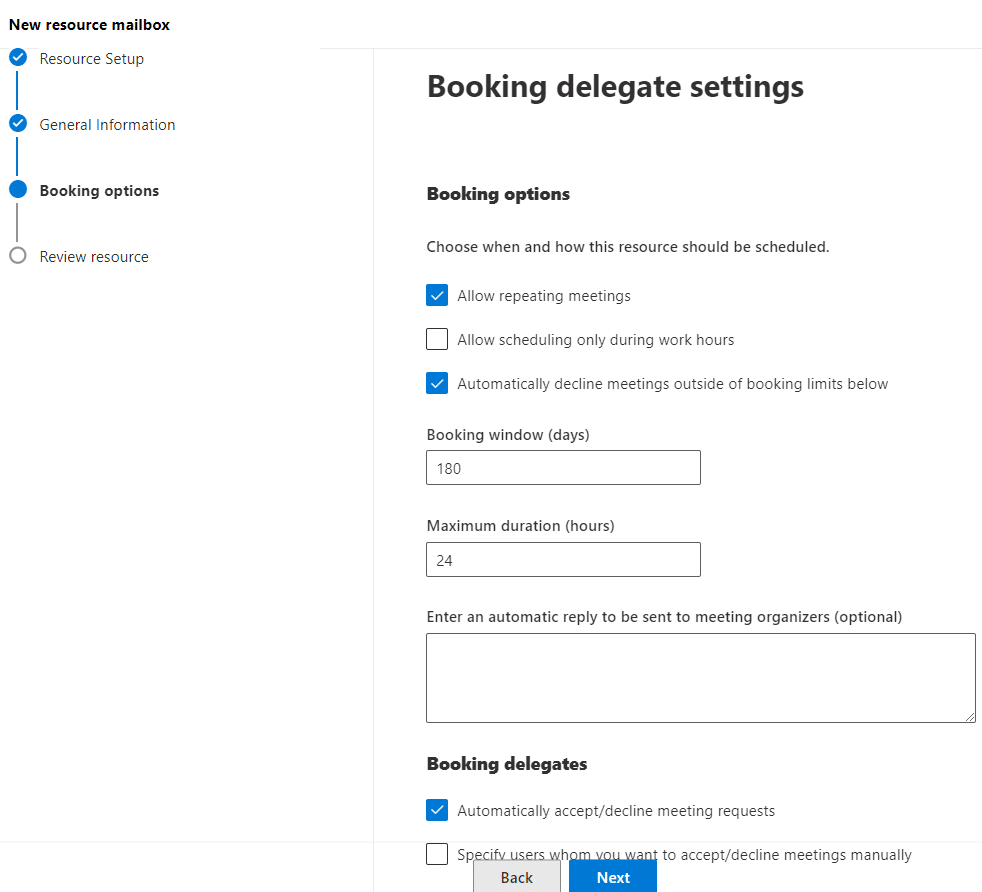
Task: Click the General Information checkmark icon
Action: coord(18,124)
